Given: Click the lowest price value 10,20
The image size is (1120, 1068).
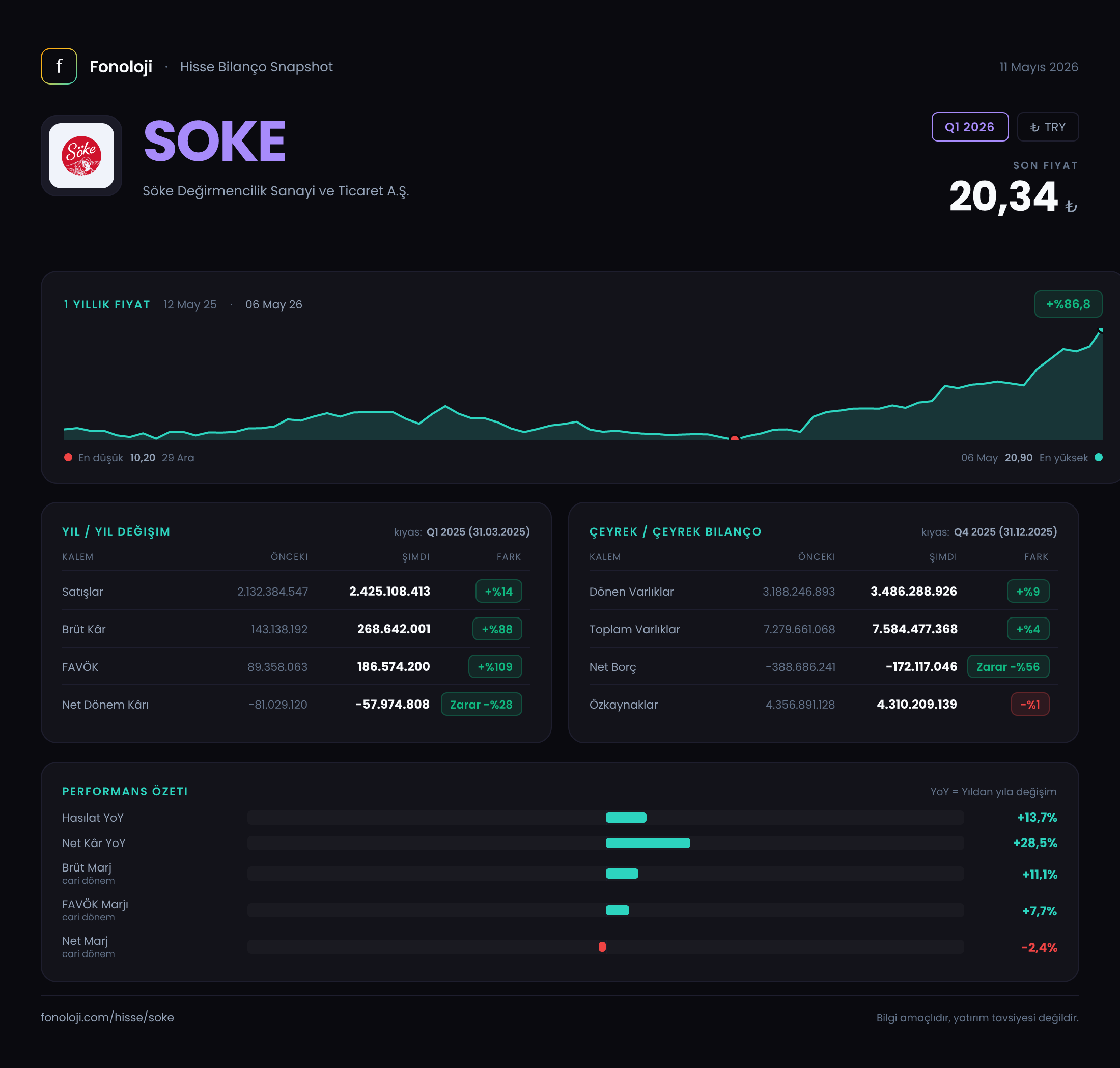Looking at the screenshot, I should pyautogui.click(x=143, y=457).
